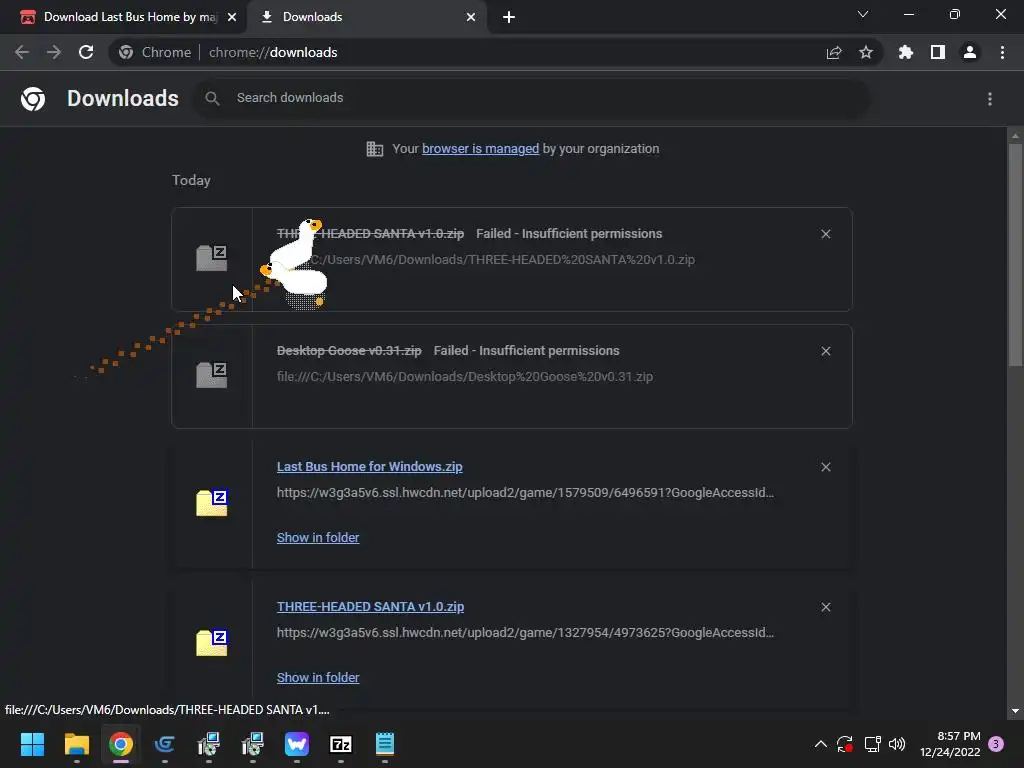Select the Last Bus Home source URL text

pyautogui.click(x=525, y=493)
